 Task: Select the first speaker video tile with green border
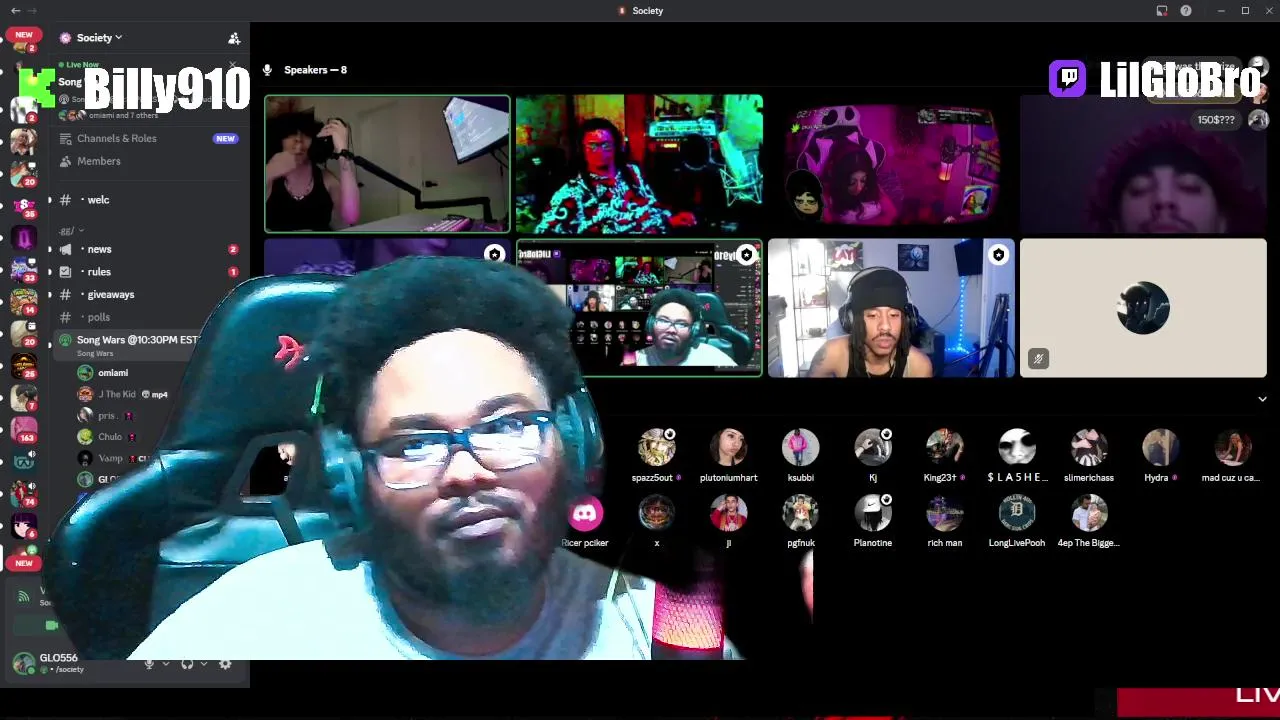coord(387,164)
